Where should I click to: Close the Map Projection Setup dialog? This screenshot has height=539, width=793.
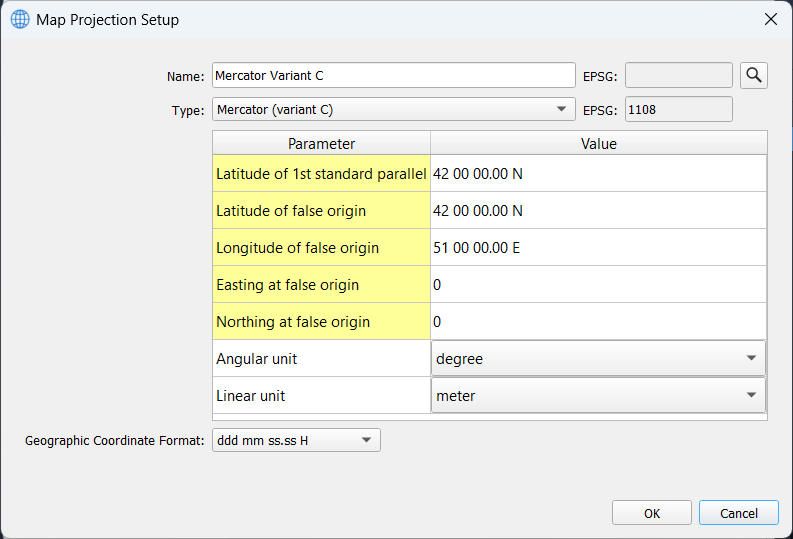[770, 19]
